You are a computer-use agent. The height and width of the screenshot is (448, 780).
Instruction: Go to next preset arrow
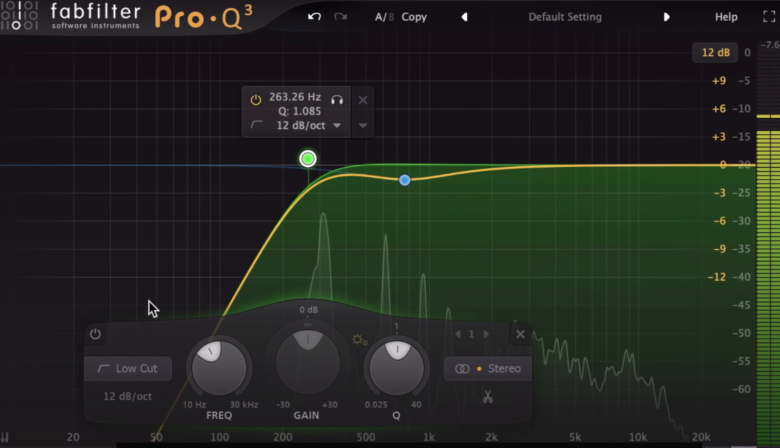(667, 17)
